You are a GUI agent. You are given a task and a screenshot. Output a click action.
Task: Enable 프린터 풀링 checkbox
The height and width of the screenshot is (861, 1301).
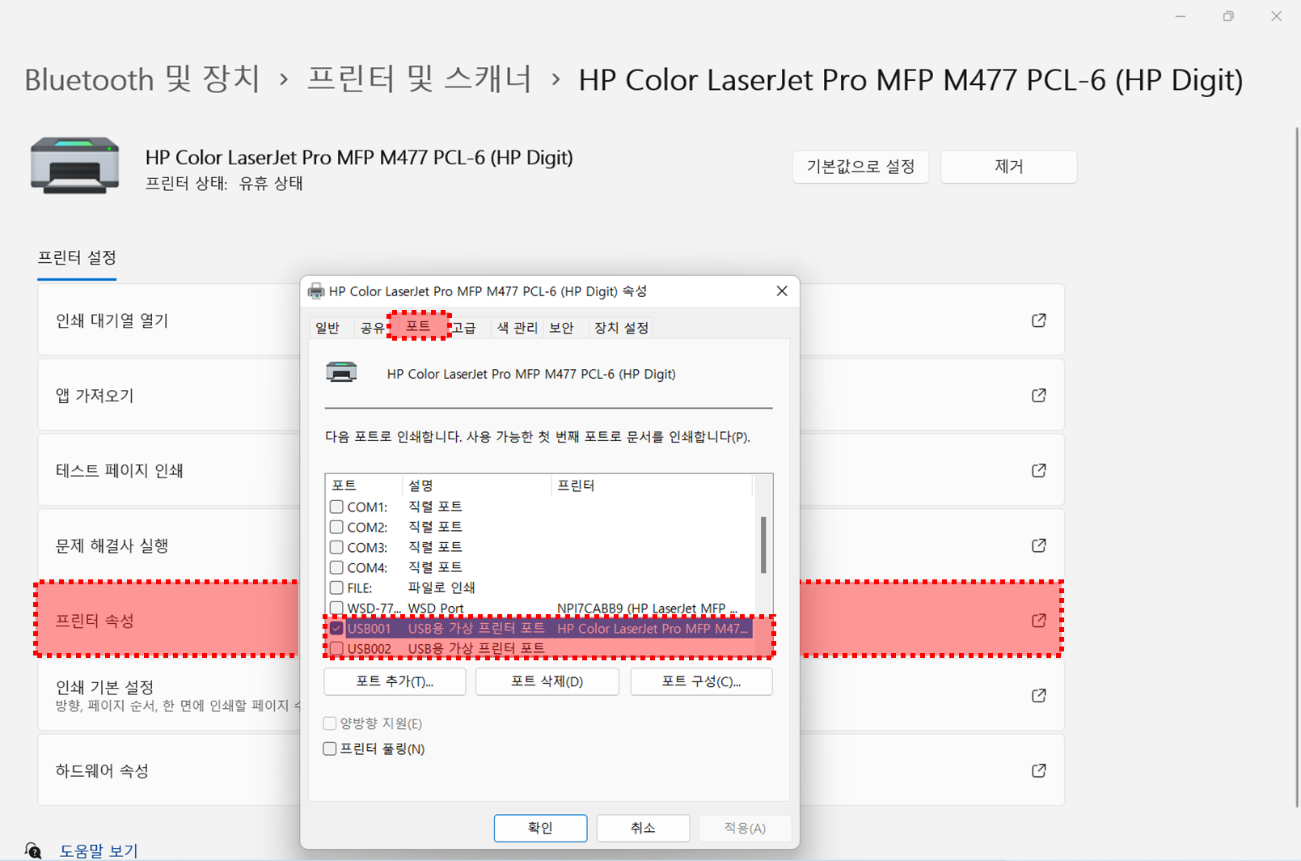[x=329, y=748]
